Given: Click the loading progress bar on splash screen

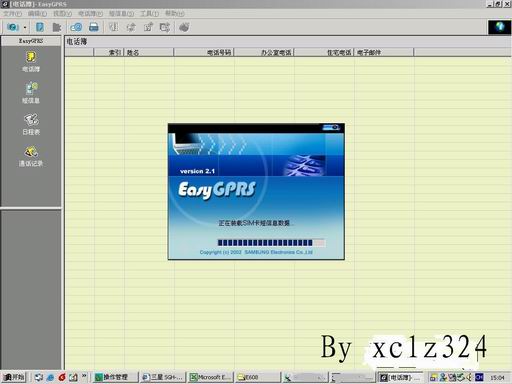Looking at the screenshot, I should (x=271, y=243).
